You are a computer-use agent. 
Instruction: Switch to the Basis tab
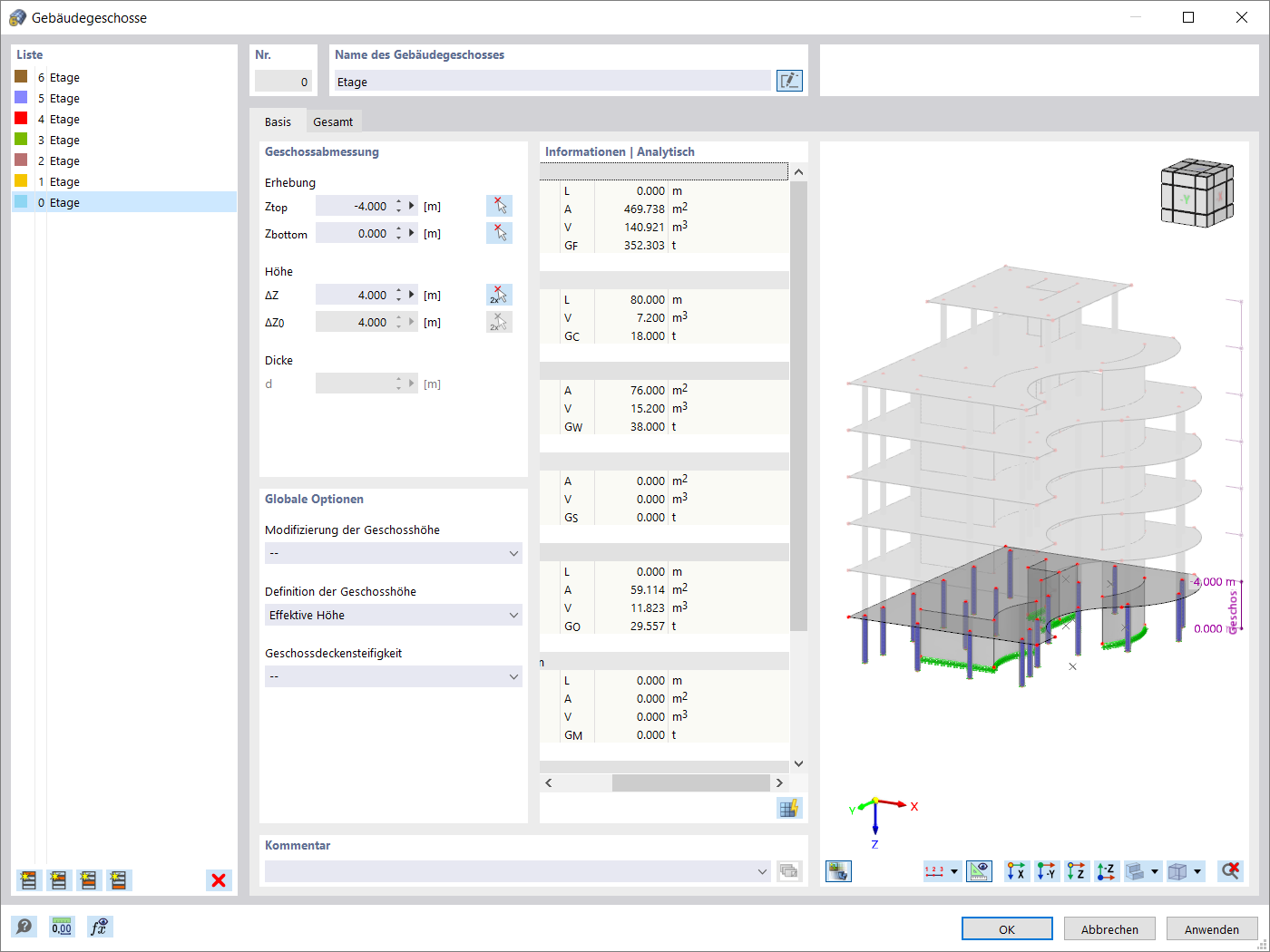(x=278, y=121)
